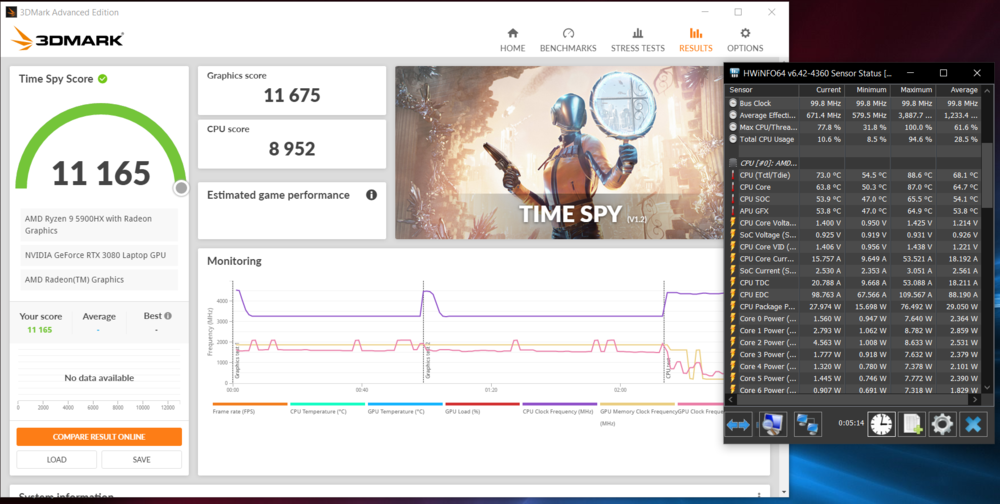
Task: Click the HWiNFO reset clock icon
Action: pyautogui.click(x=881, y=424)
